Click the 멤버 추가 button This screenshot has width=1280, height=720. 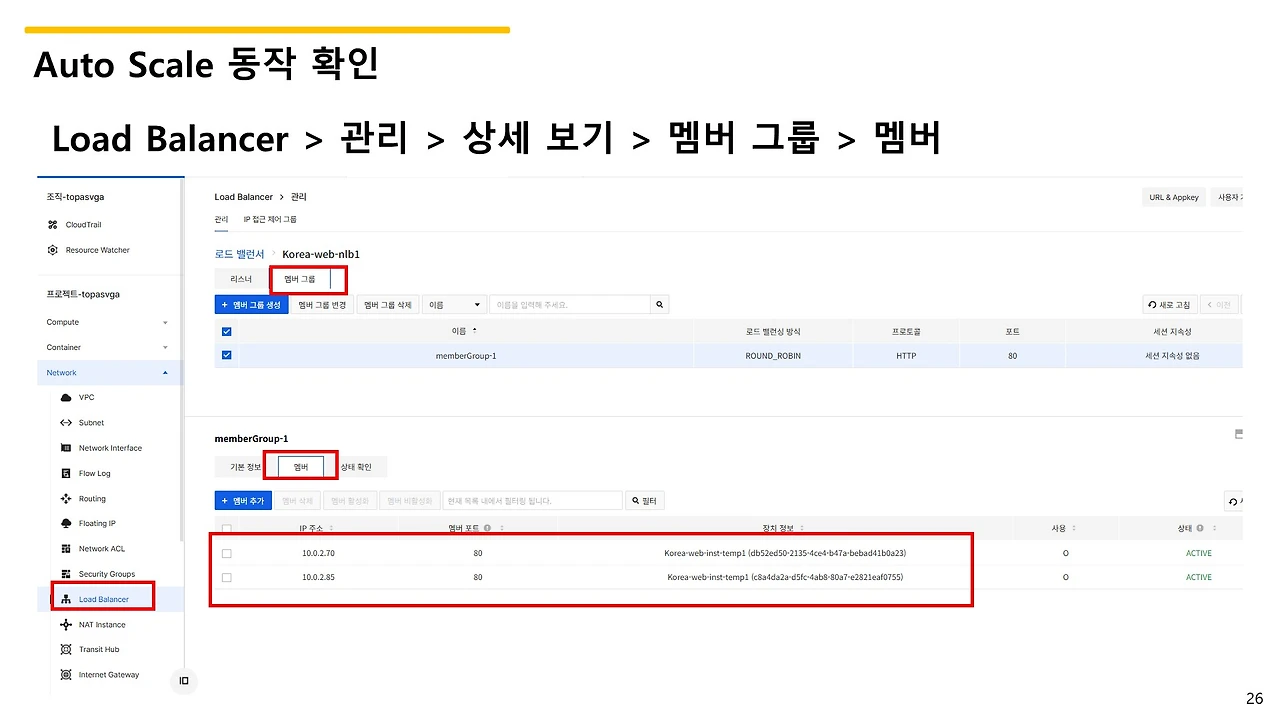(242, 500)
